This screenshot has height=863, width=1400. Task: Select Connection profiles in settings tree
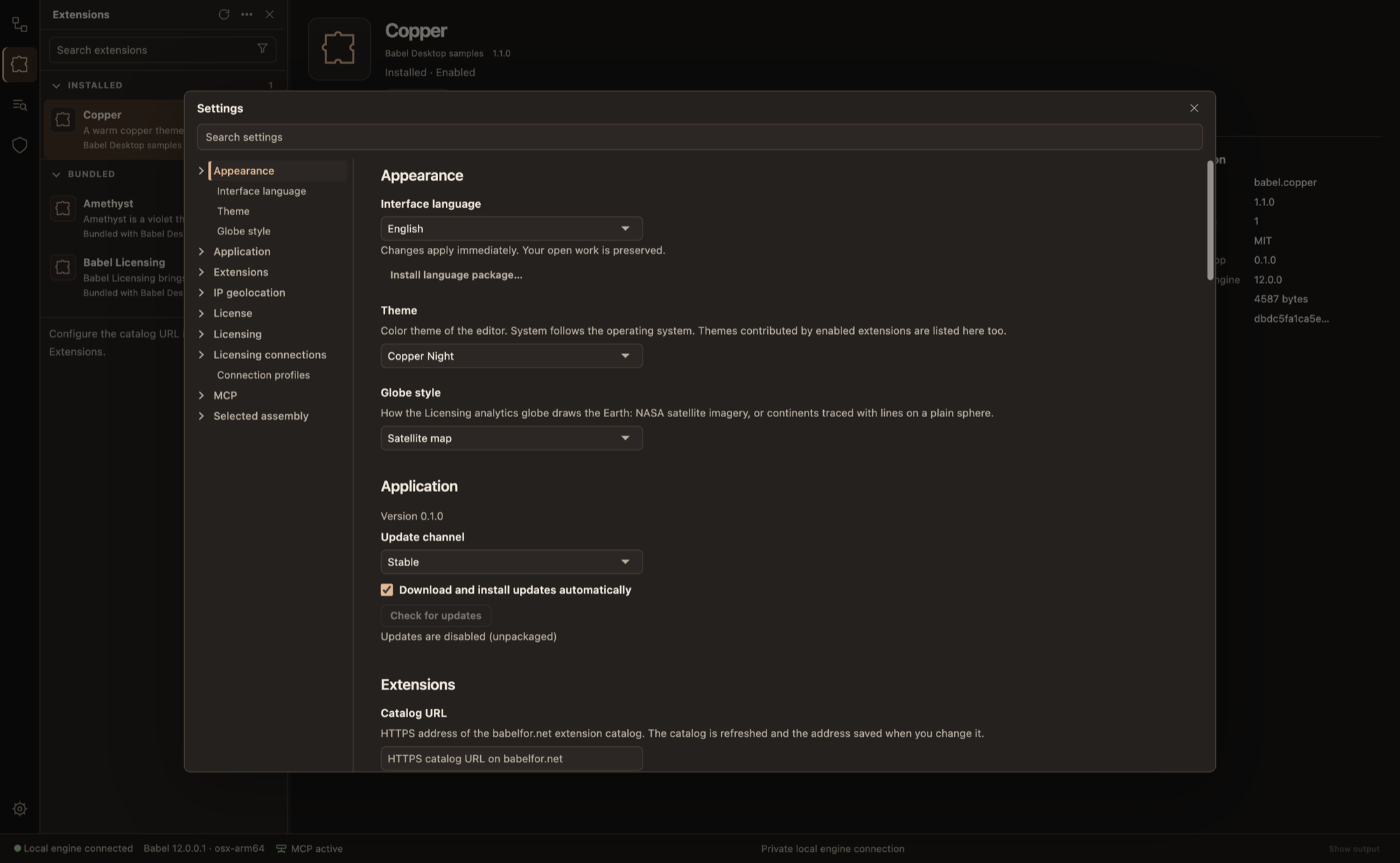tap(263, 375)
